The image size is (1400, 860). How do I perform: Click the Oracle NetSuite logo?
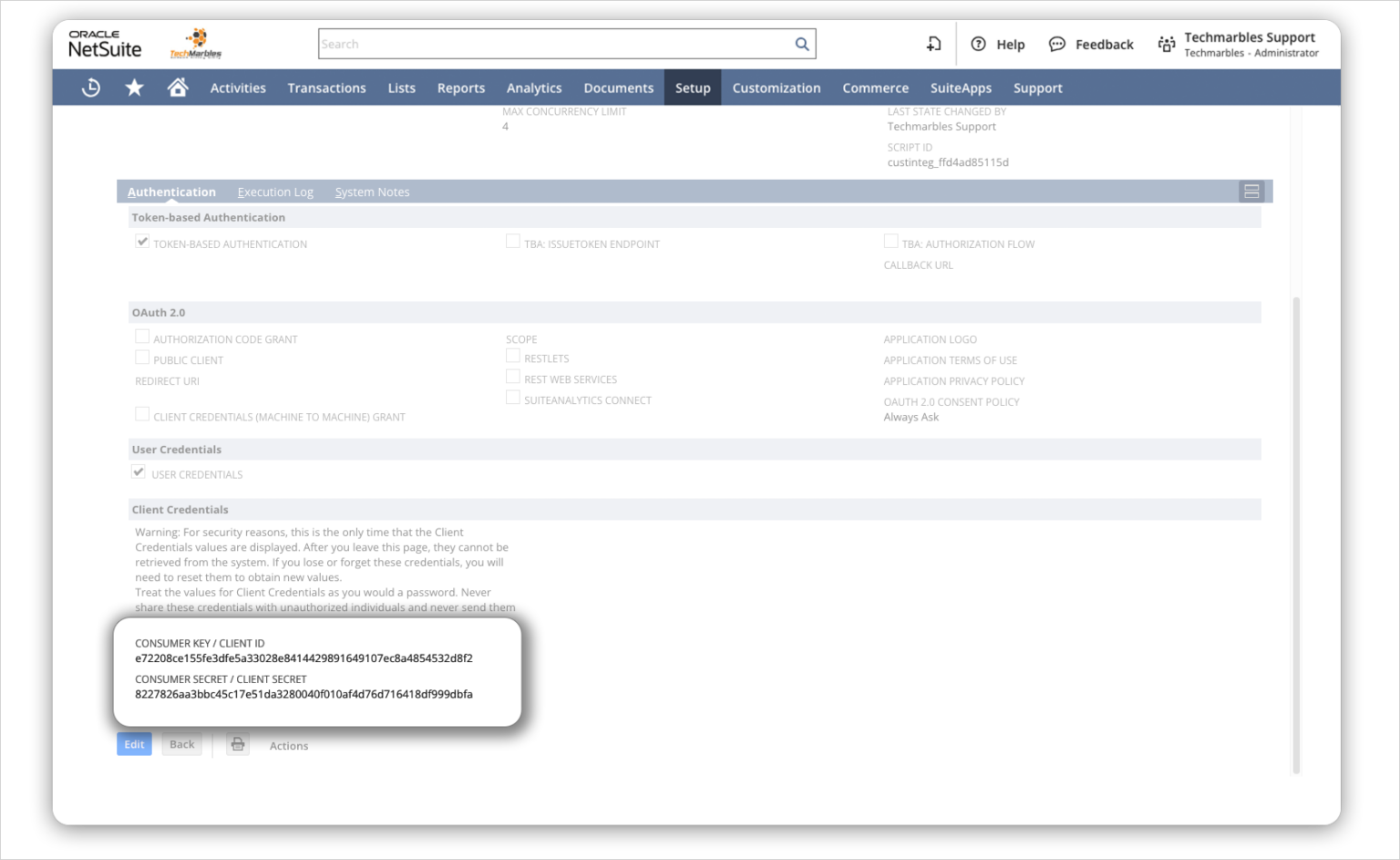tap(105, 44)
